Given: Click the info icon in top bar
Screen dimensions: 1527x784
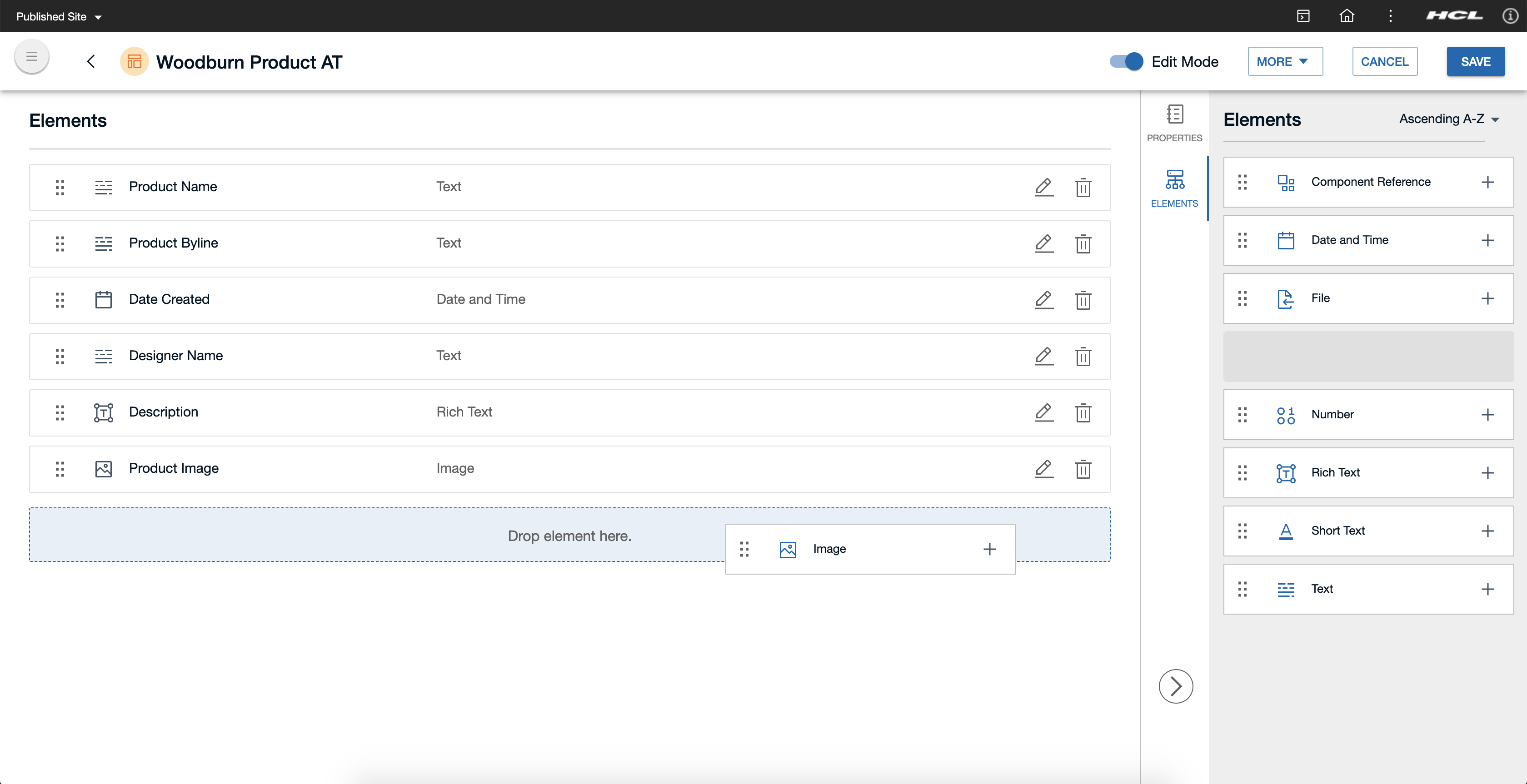Looking at the screenshot, I should [x=1510, y=16].
